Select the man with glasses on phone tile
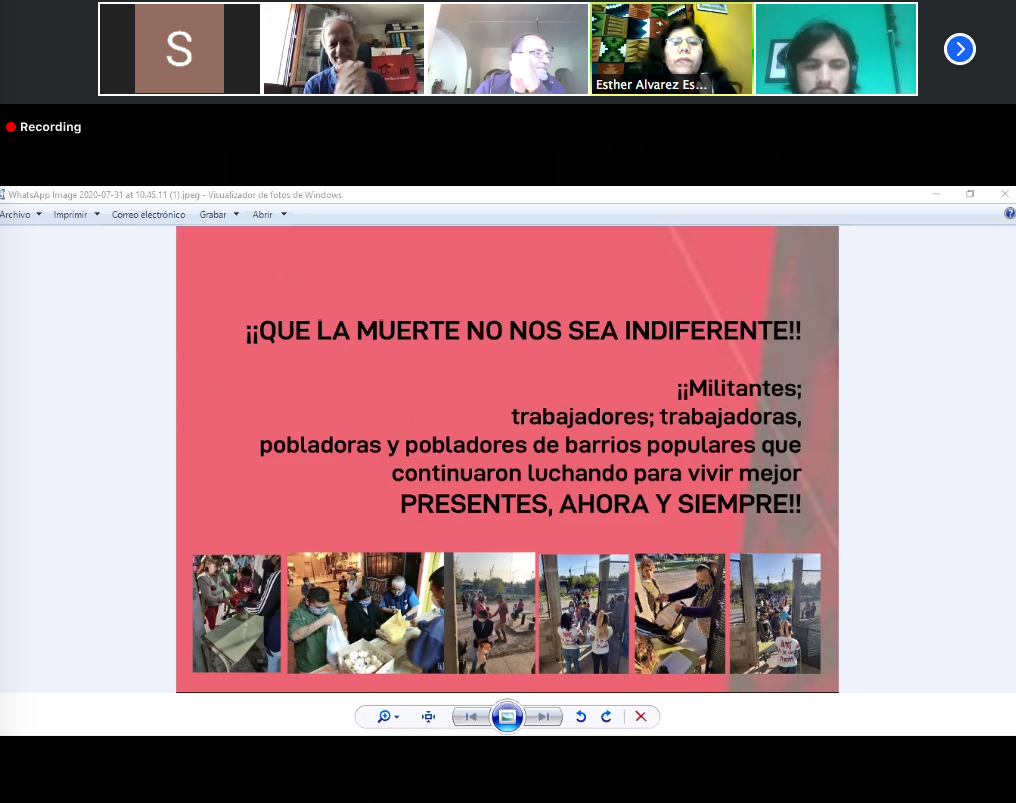Viewport: 1016px width, 803px height. (x=507, y=49)
